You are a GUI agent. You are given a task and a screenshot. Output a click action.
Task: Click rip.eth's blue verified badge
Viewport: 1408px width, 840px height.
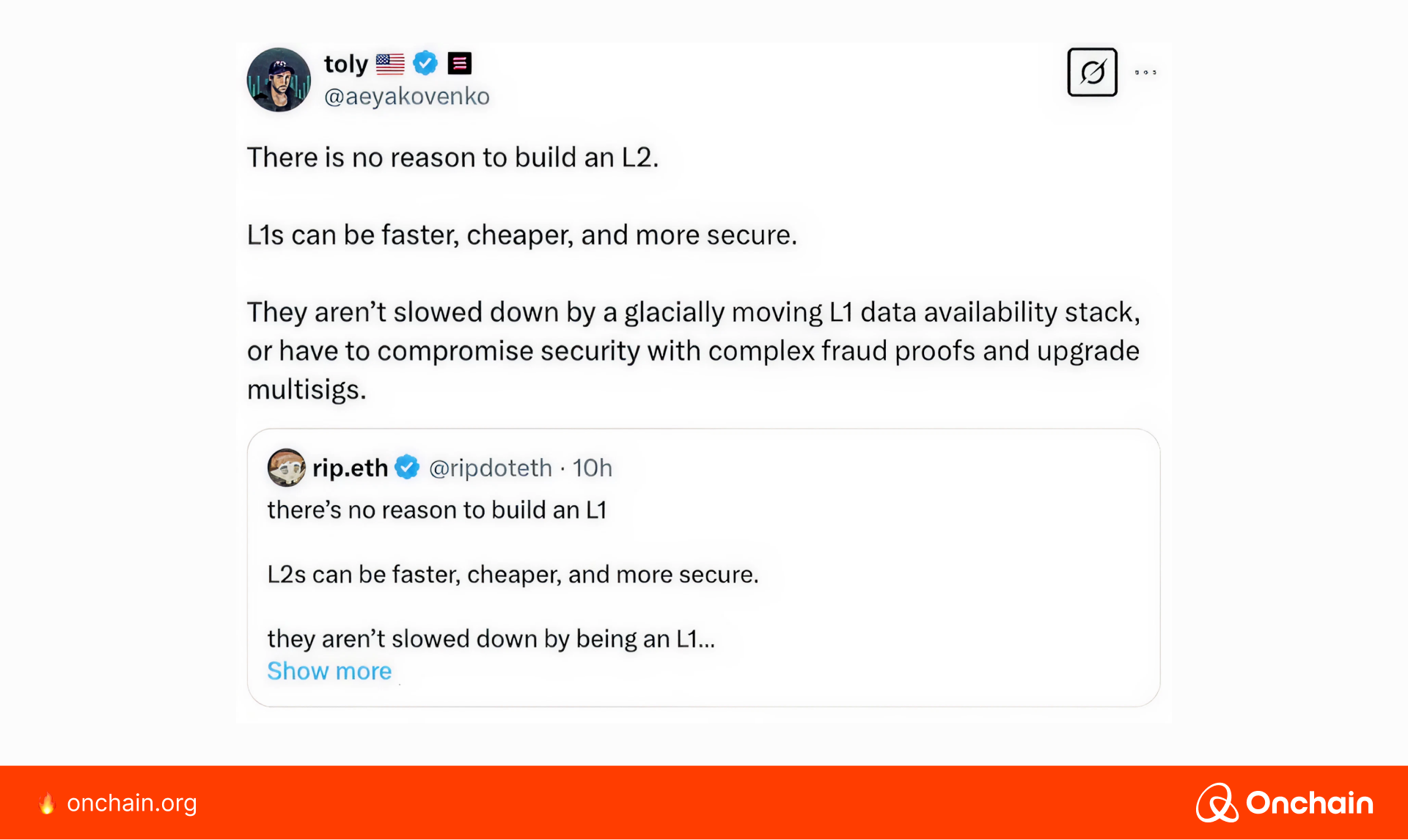tap(407, 468)
